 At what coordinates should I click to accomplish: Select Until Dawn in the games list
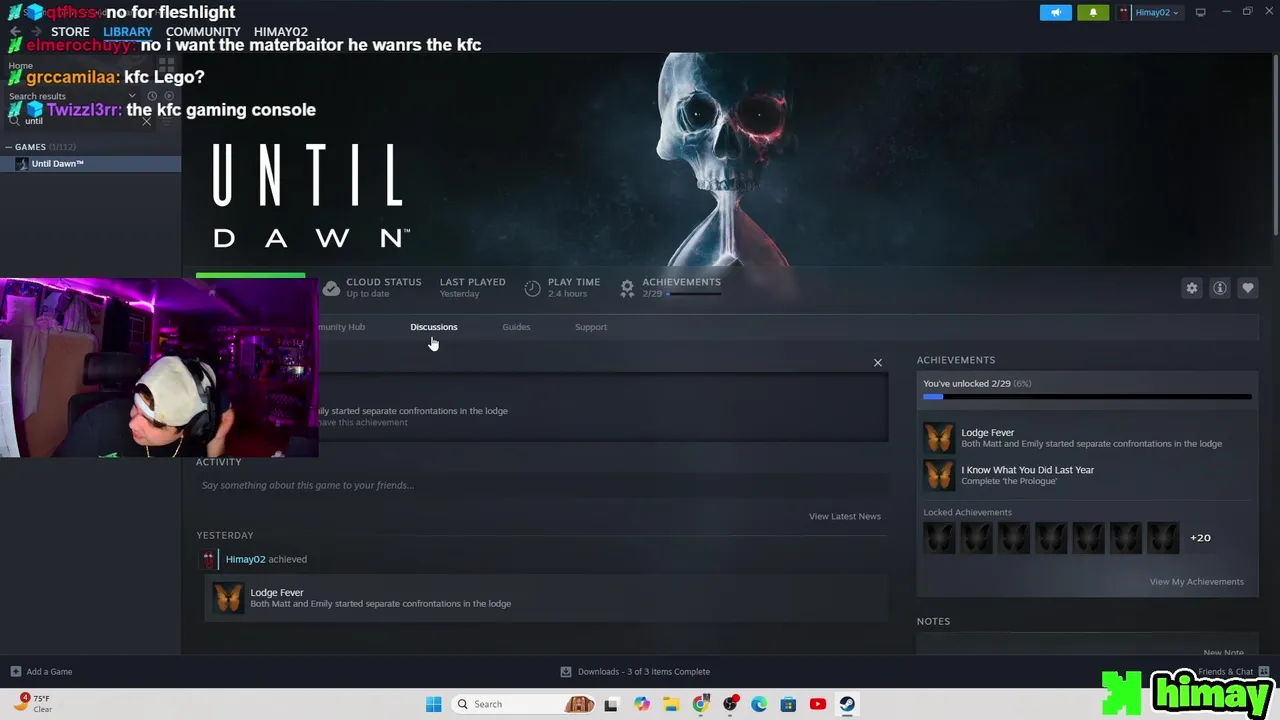point(90,163)
